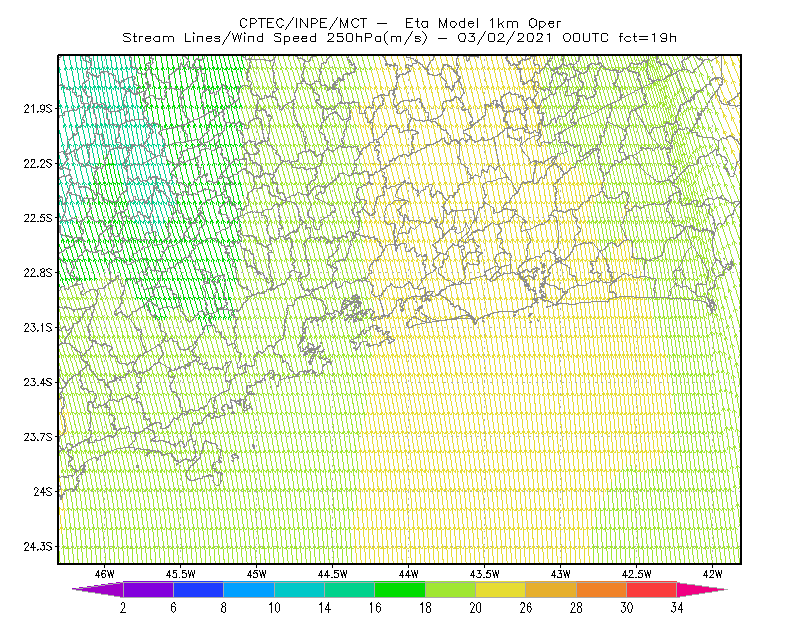800x618 pixels.
Task: Click the 46W longitude tick label
Action: coord(105,574)
